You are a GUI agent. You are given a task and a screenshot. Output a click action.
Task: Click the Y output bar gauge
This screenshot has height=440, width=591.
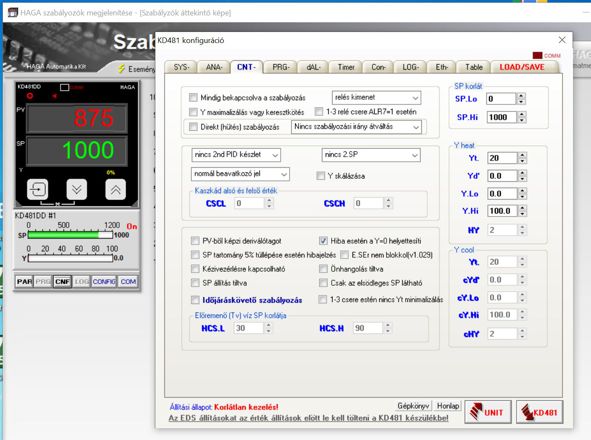(x=70, y=258)
